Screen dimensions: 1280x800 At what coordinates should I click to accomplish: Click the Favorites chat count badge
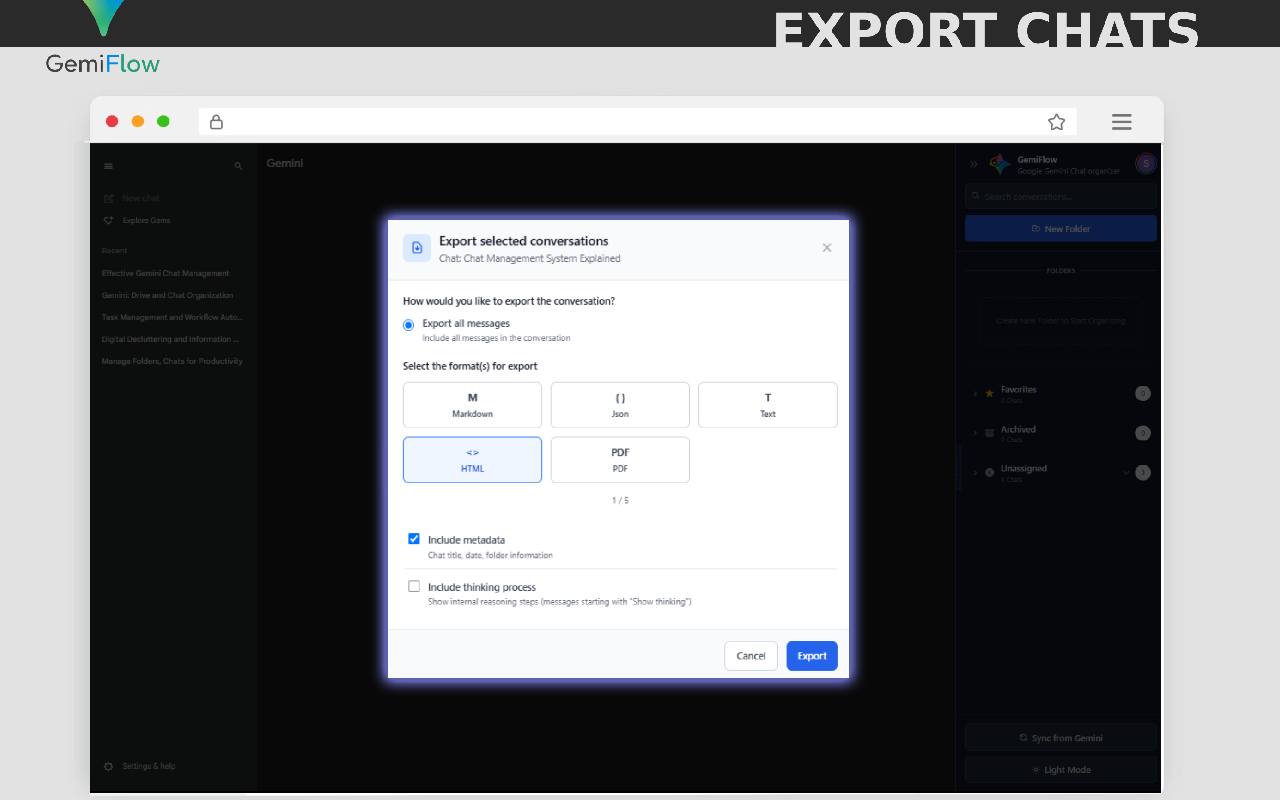[x=1143, y=394]
